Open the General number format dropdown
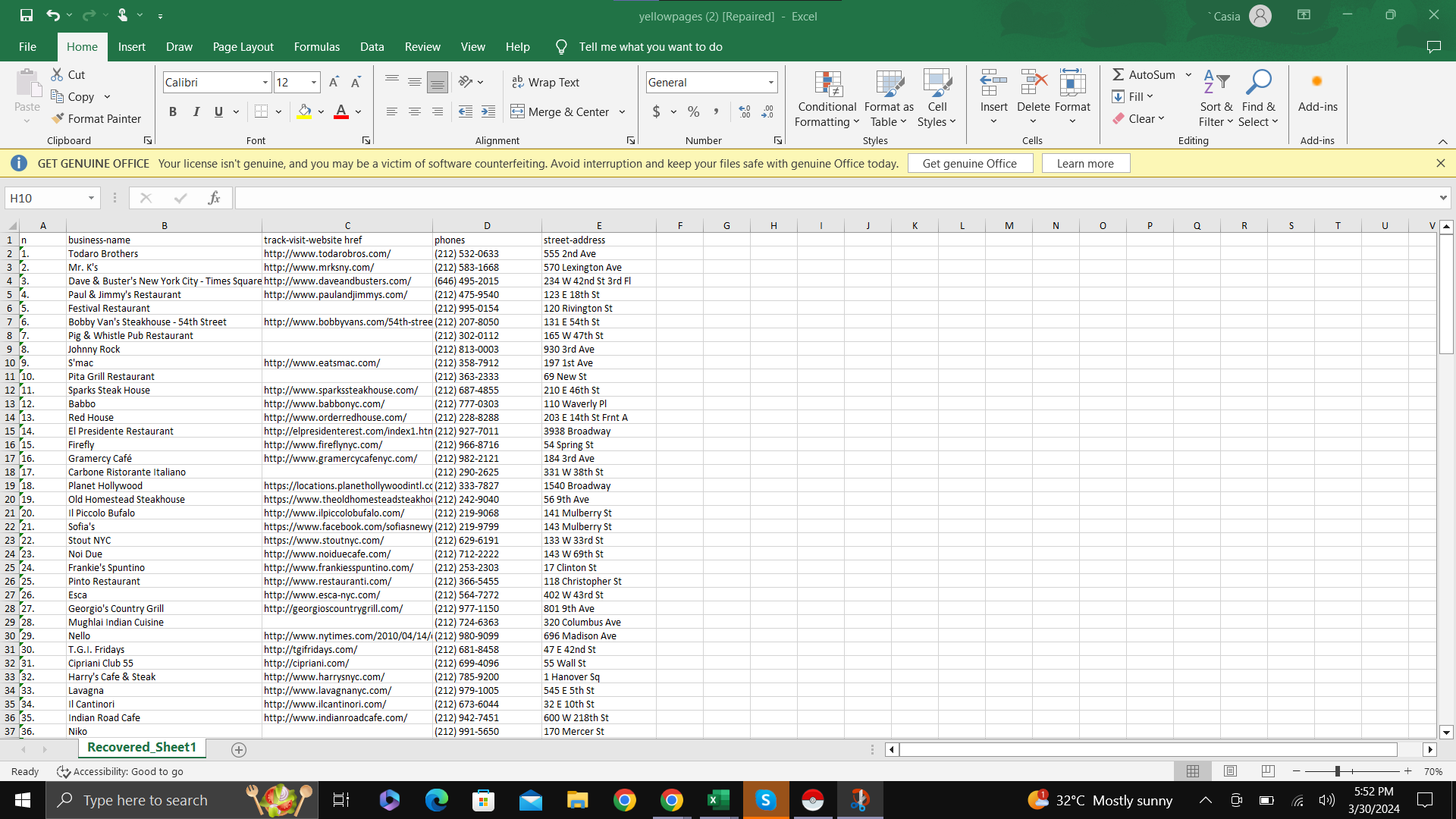1456x819 pixels. click(x=770, y=82)
